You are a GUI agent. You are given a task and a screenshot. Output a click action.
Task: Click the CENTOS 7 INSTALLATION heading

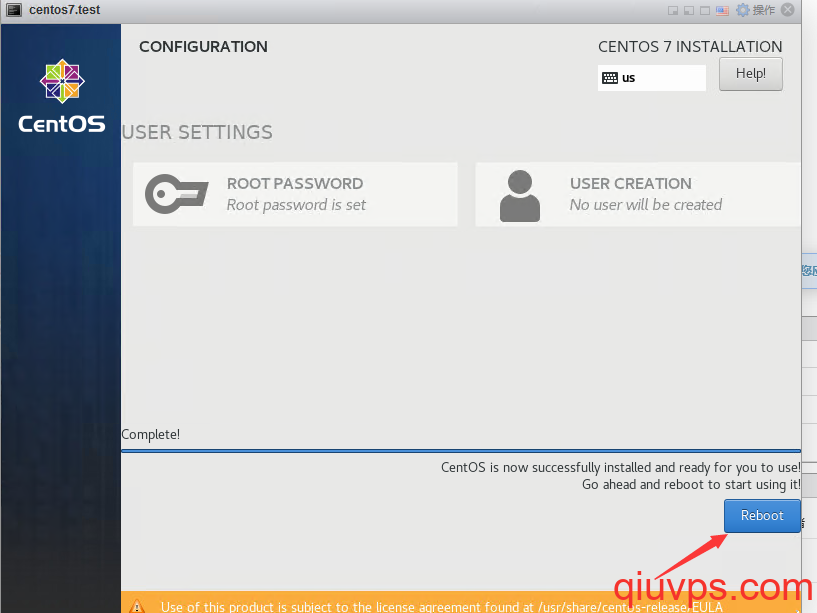click(690, 47)
